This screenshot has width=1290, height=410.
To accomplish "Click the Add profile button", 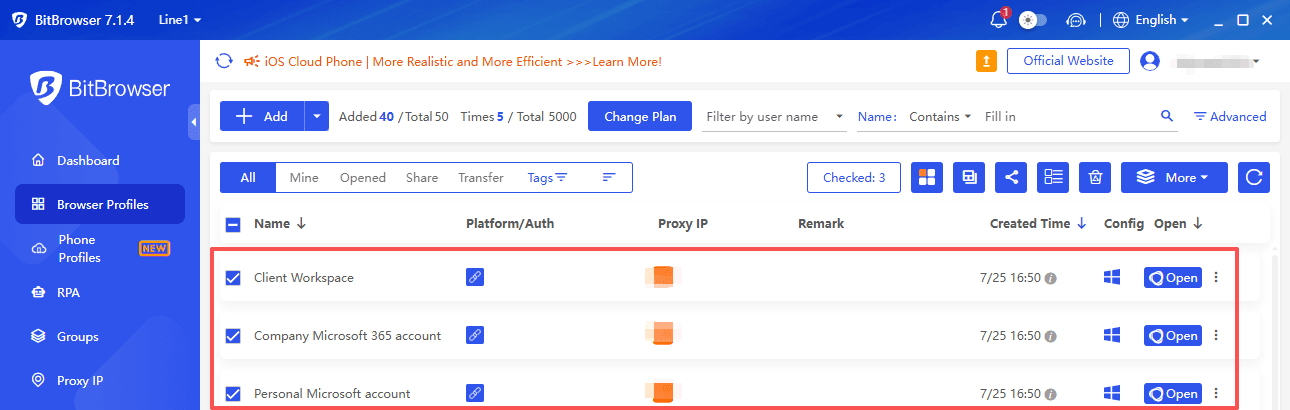I will pyautogui.click(x=262, y=116).
